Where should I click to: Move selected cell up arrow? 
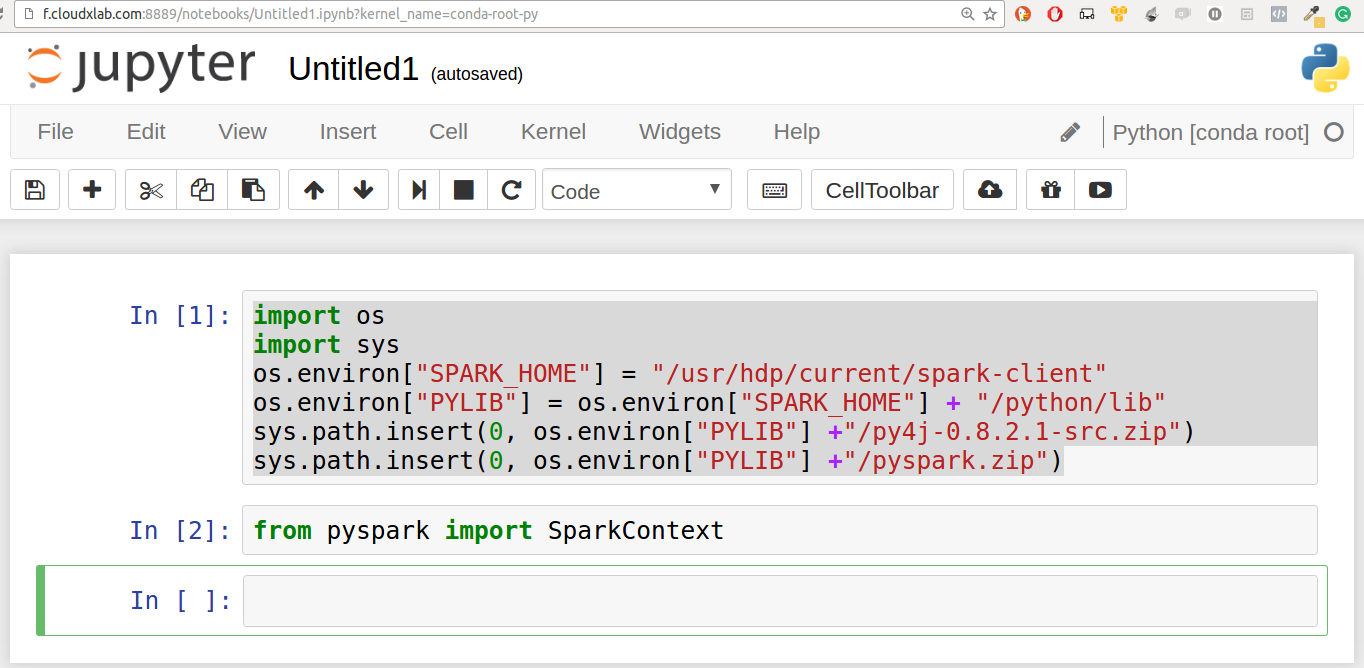click(314, 190)
